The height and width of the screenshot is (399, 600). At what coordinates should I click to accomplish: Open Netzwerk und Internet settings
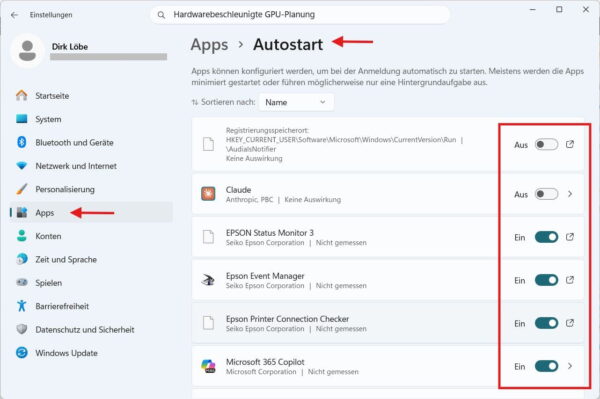pos(91,166)
